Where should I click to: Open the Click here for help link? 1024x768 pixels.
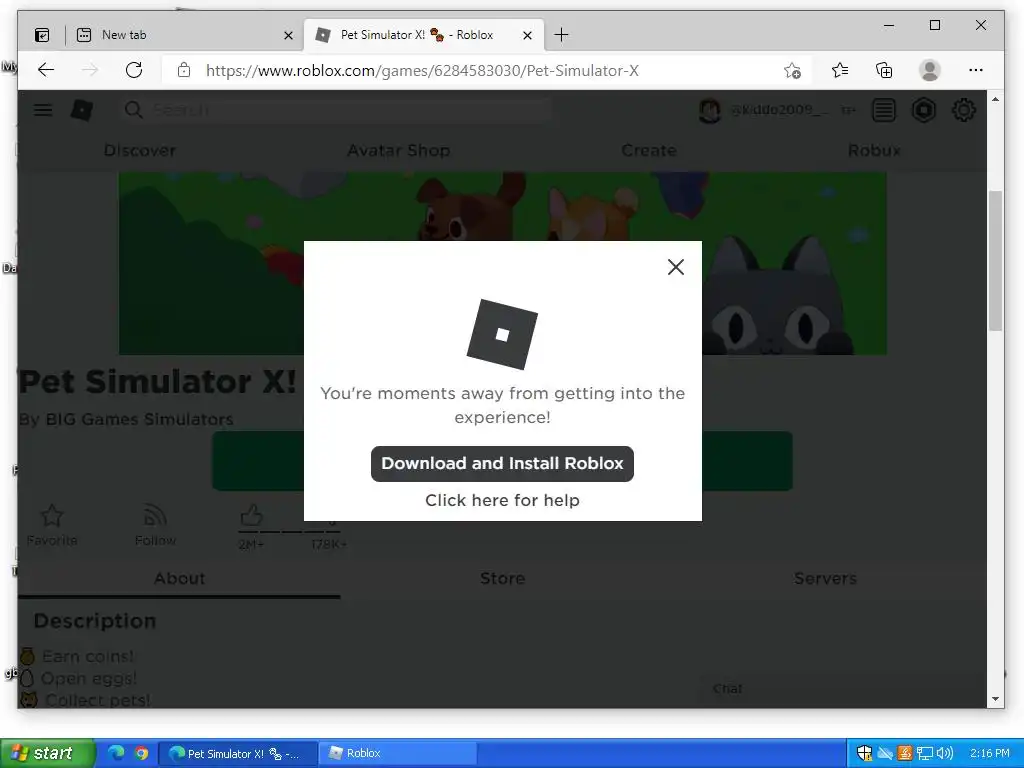click(x=502, y=500)
